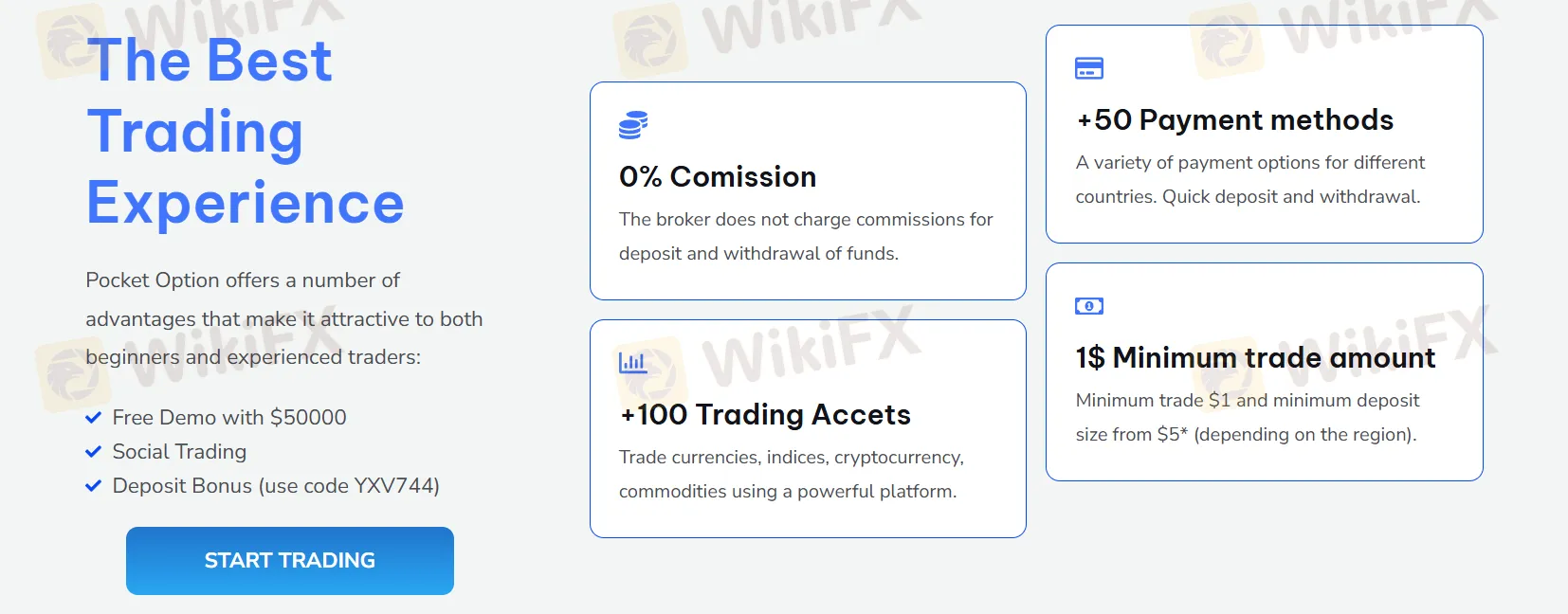
Task: Select the +50 Payment methods heading
Action: point(1234,120)
